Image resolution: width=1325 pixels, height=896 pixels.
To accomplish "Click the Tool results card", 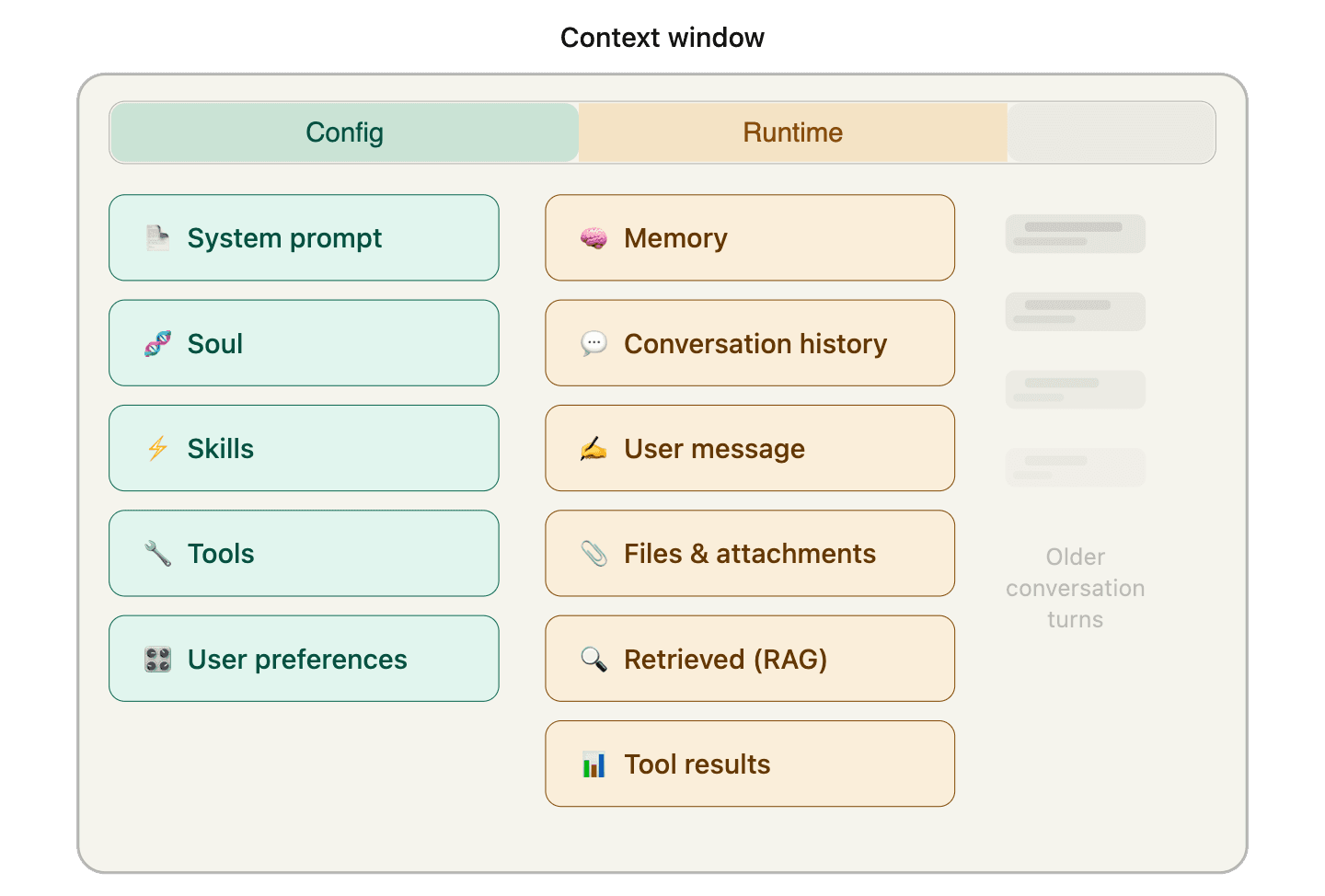I will [749, 764].
